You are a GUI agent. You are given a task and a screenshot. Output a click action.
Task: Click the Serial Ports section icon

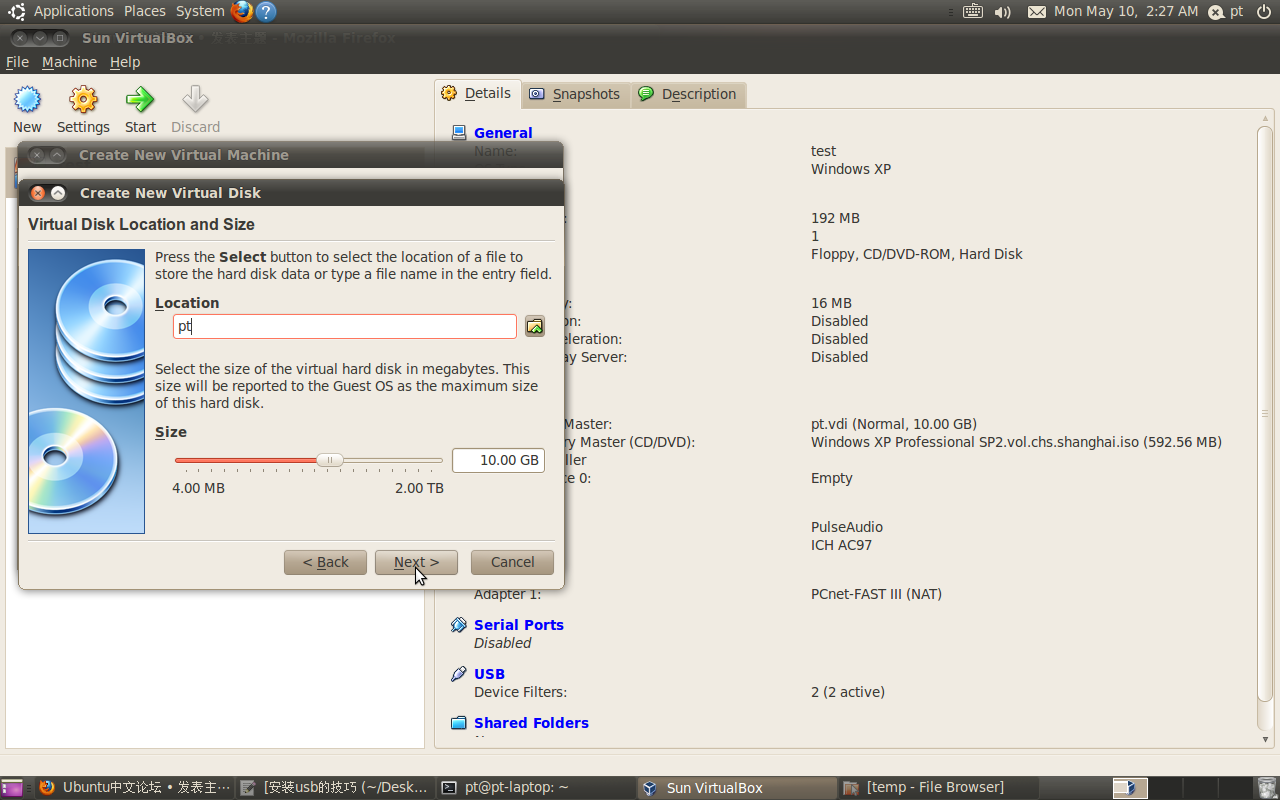tap(459, 624)
